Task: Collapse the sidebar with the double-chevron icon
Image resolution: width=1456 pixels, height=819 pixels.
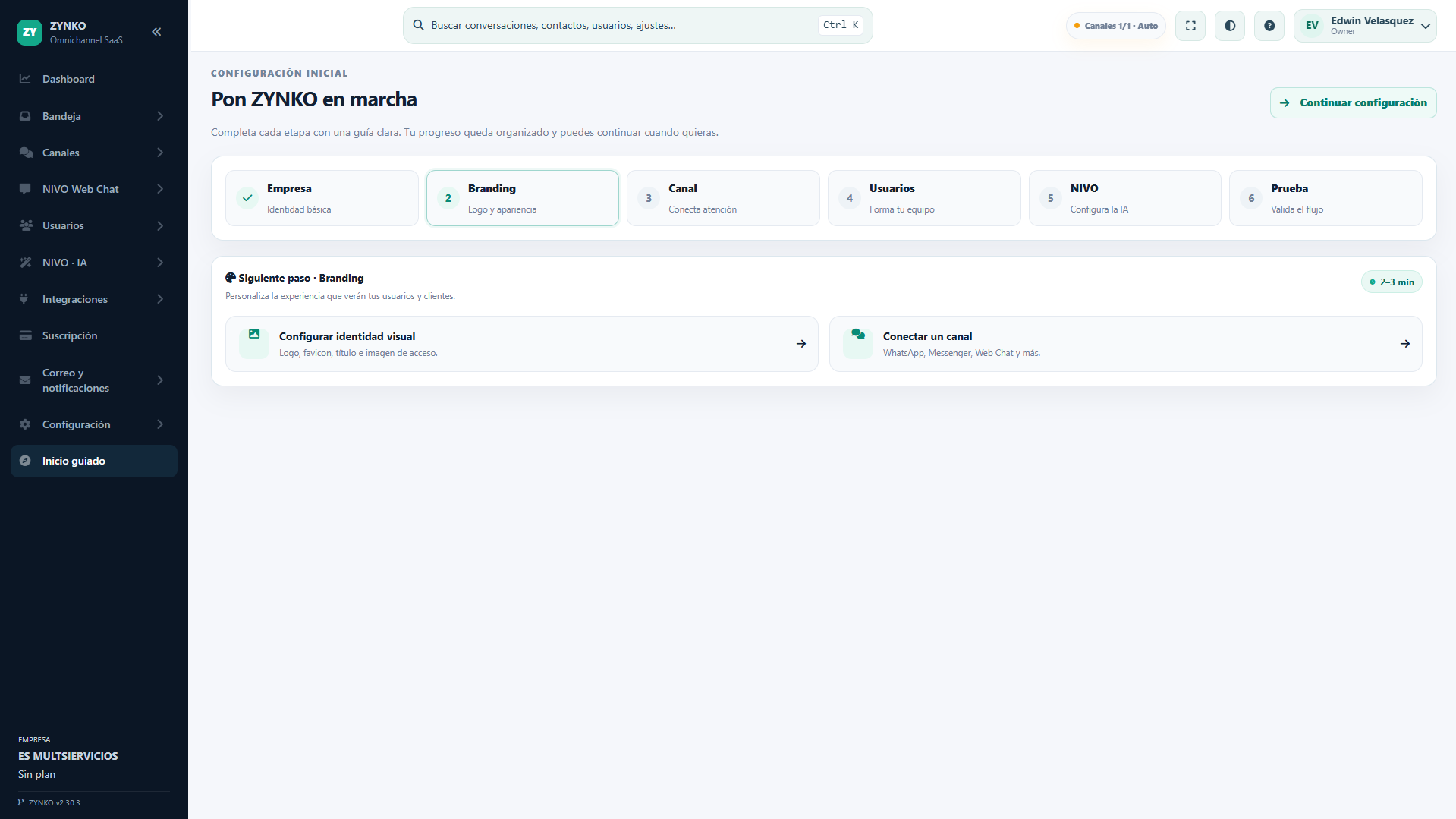Action: click(x=156, y=32)
